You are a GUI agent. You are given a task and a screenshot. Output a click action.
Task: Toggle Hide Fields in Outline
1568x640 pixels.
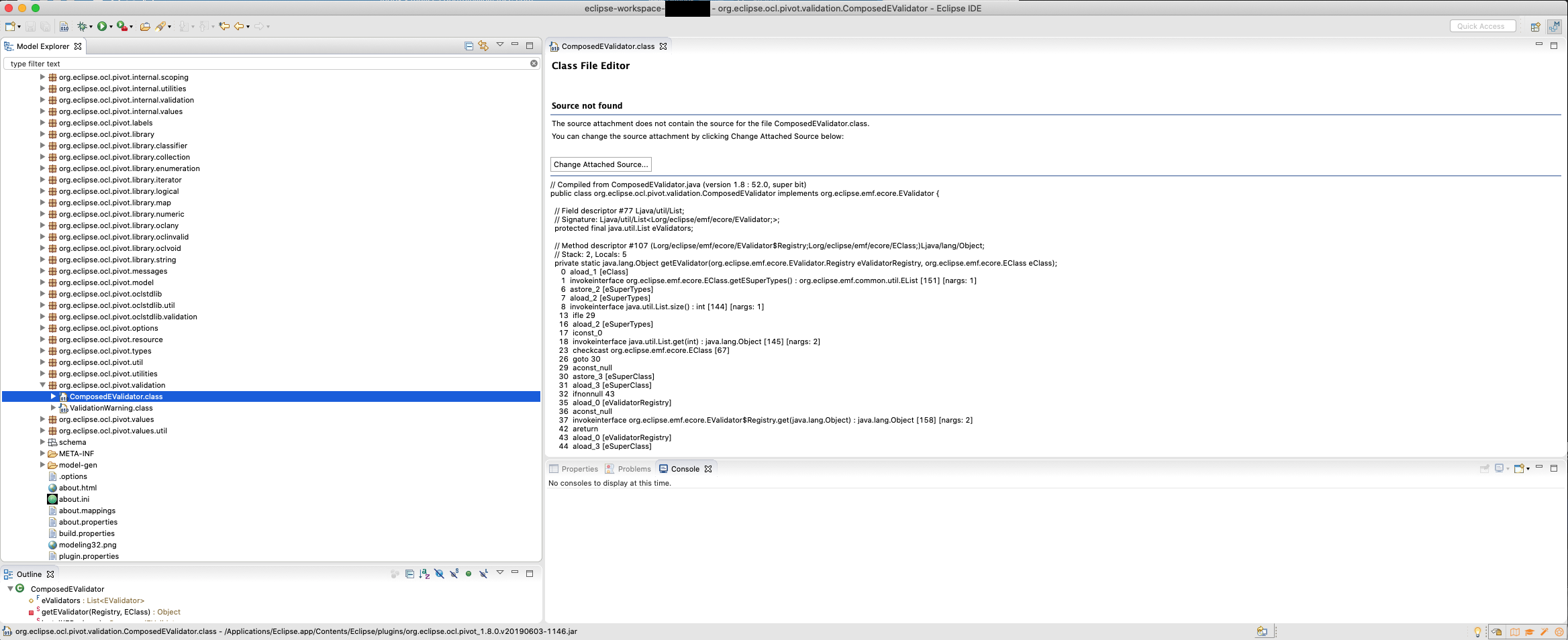click(x=439, y=574)
